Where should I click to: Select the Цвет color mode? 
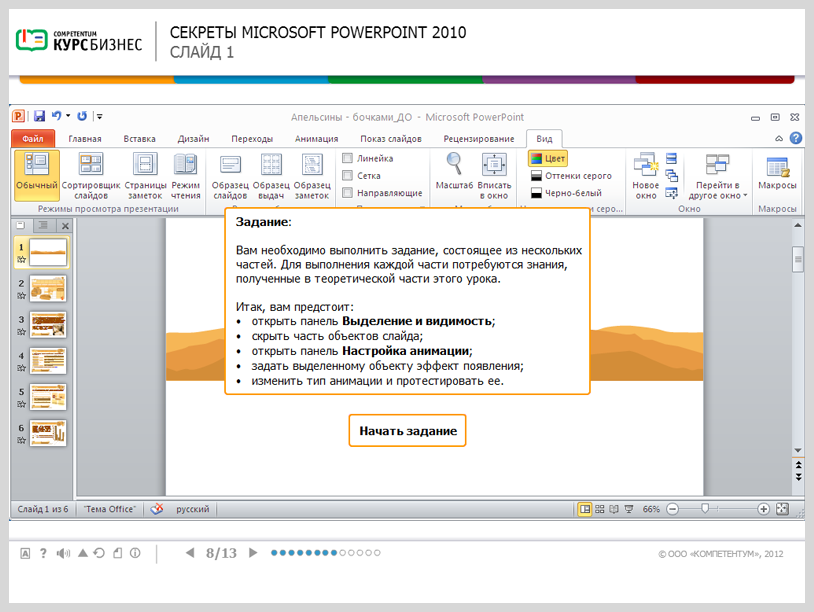click(548, 158)
